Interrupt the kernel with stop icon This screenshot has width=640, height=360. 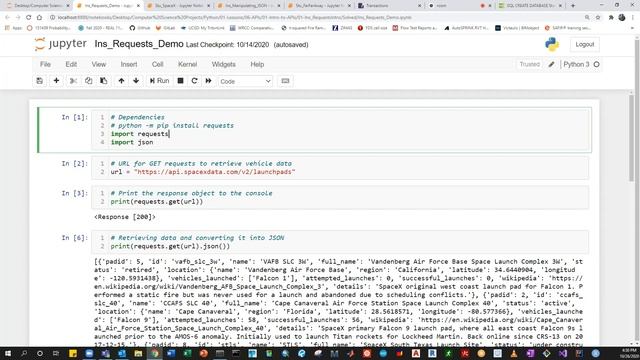click(x=180, y=81)
